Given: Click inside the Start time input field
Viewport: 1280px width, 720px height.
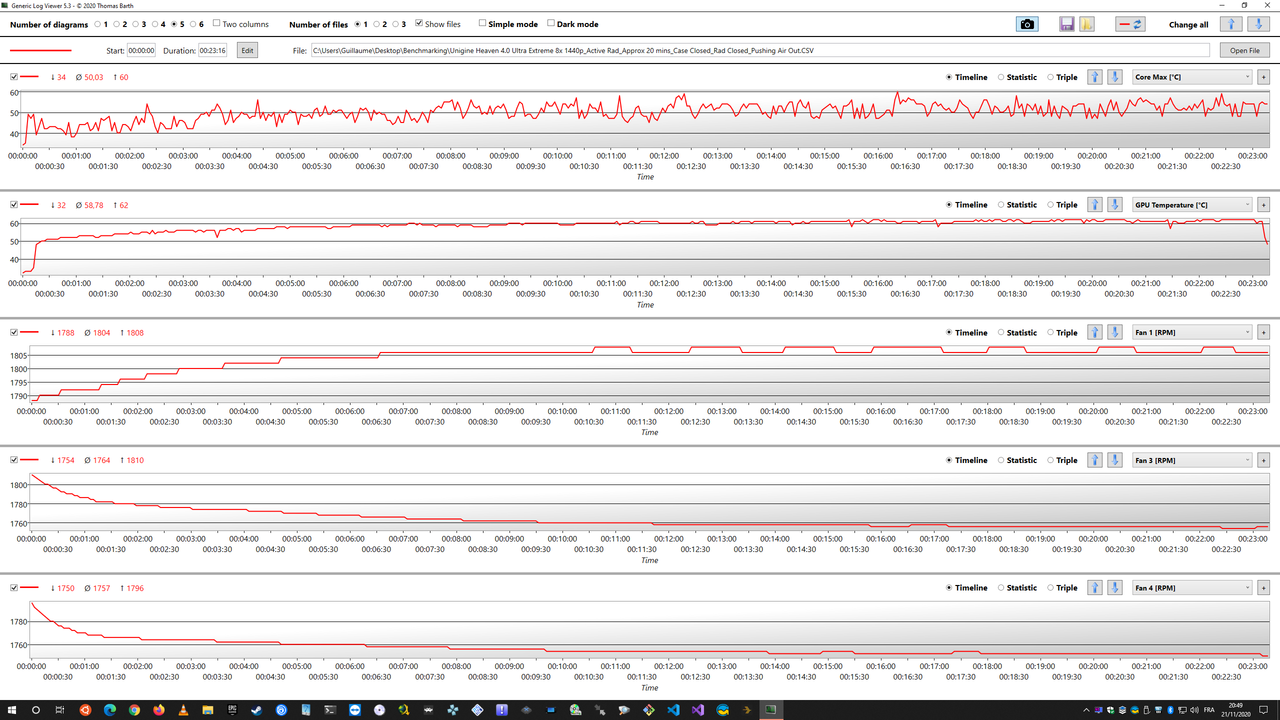Looking at the screenshot, I should (139, 49).
